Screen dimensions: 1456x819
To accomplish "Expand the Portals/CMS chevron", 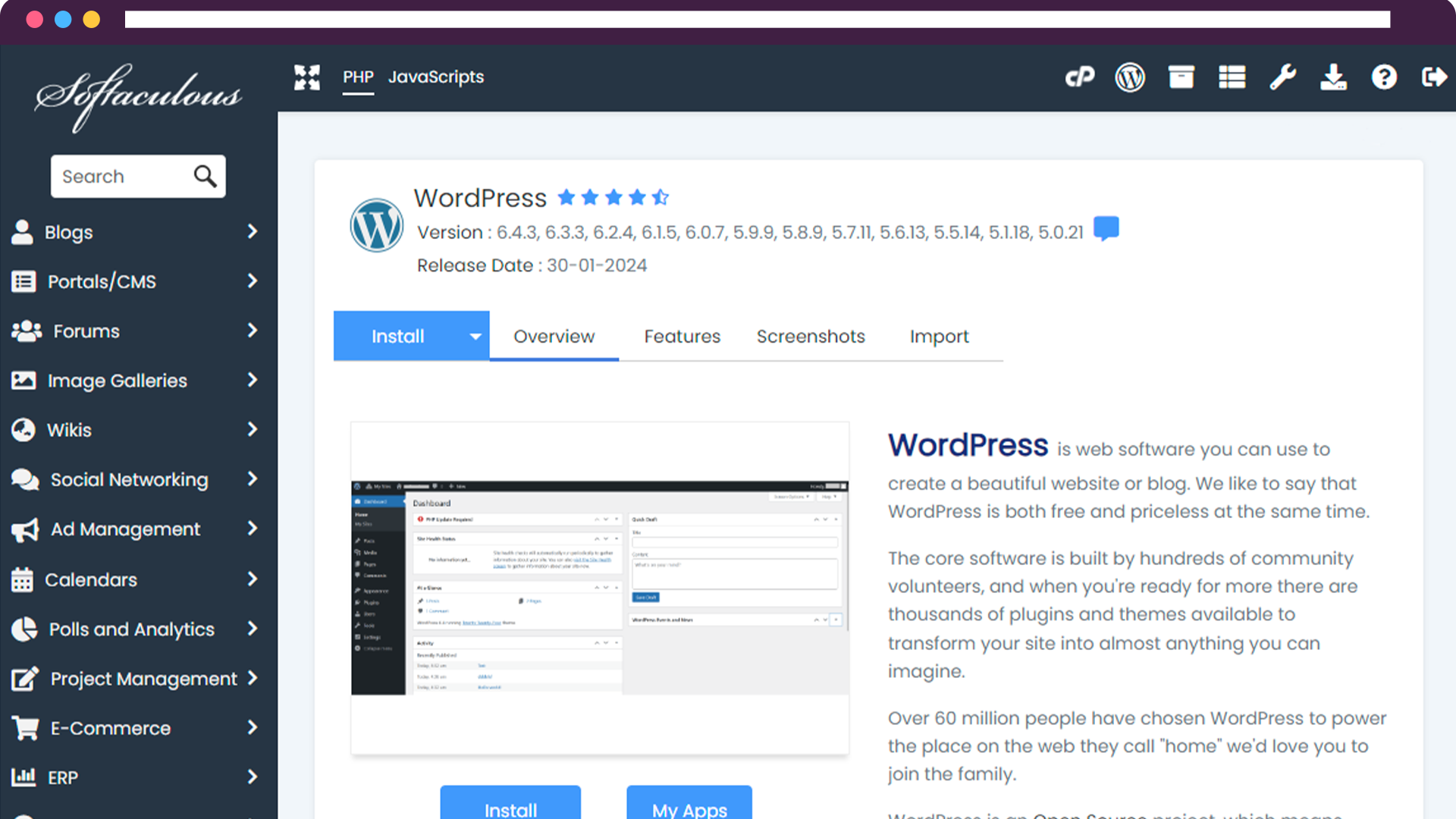I will point(253,281).
